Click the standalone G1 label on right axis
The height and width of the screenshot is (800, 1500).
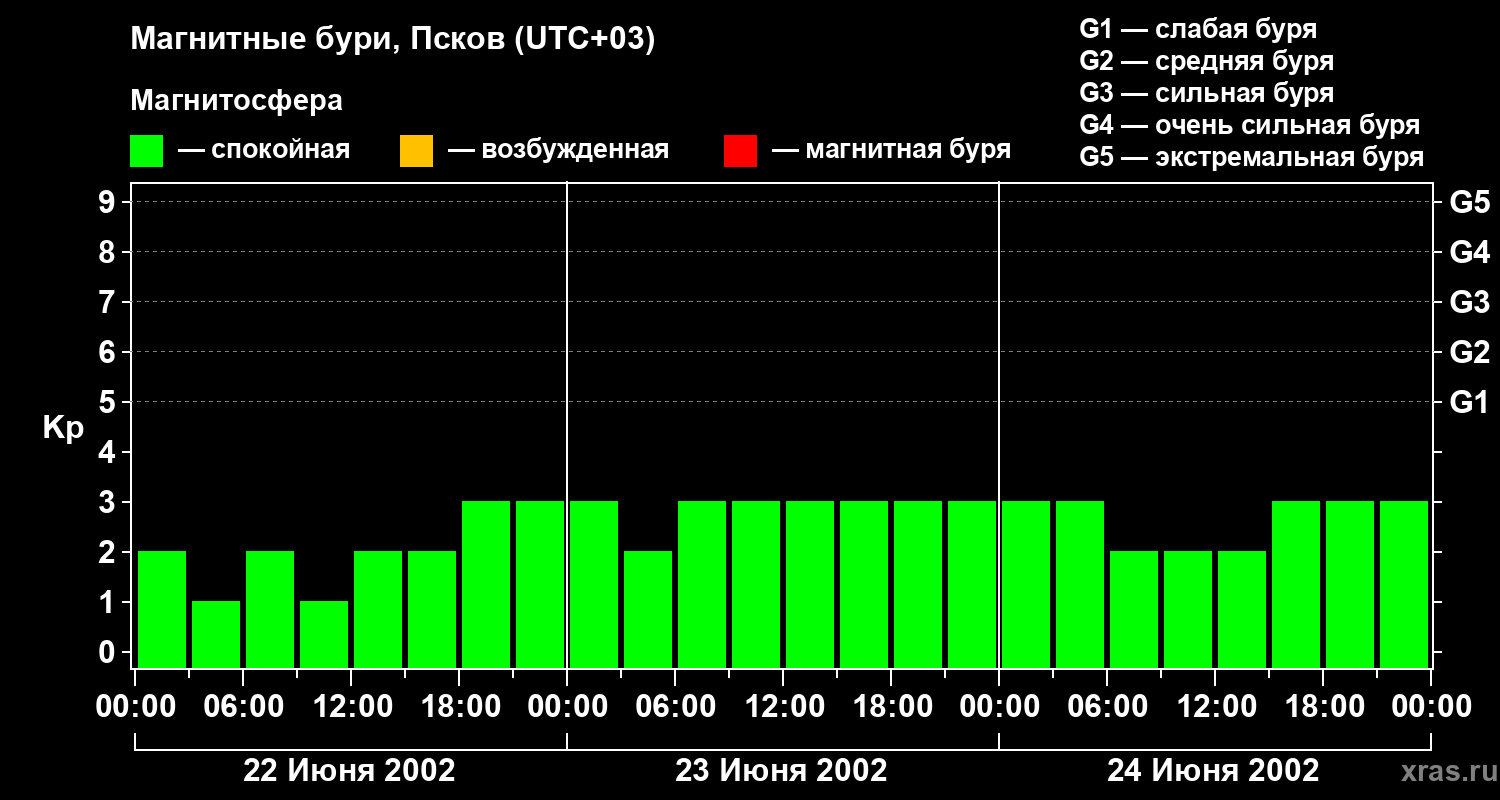(x=1470, y=402)
